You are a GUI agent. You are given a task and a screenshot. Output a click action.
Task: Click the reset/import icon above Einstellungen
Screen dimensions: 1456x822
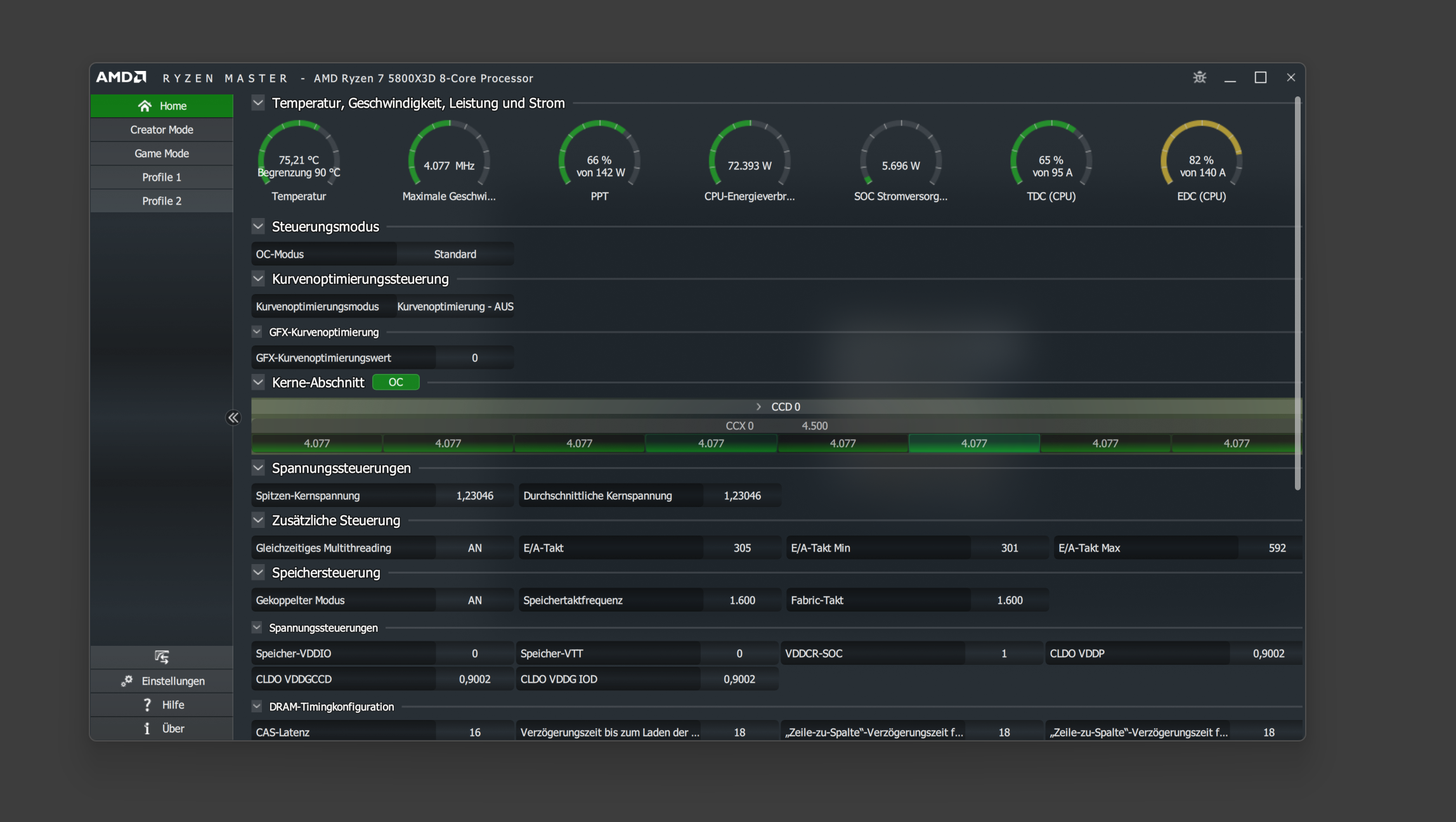[162, 657]
